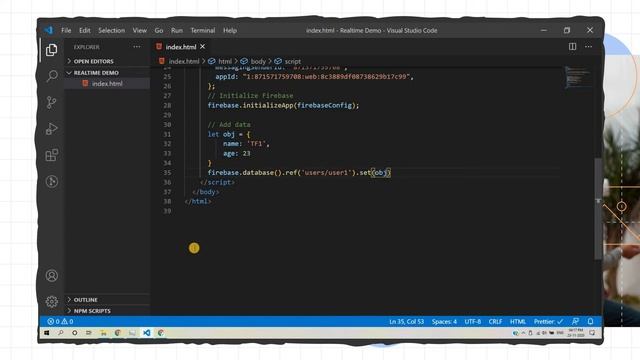The height and width of the screenshot is (360, 640).
Task: Click the body breadcrumb item
Action: (x=258, y=61)
